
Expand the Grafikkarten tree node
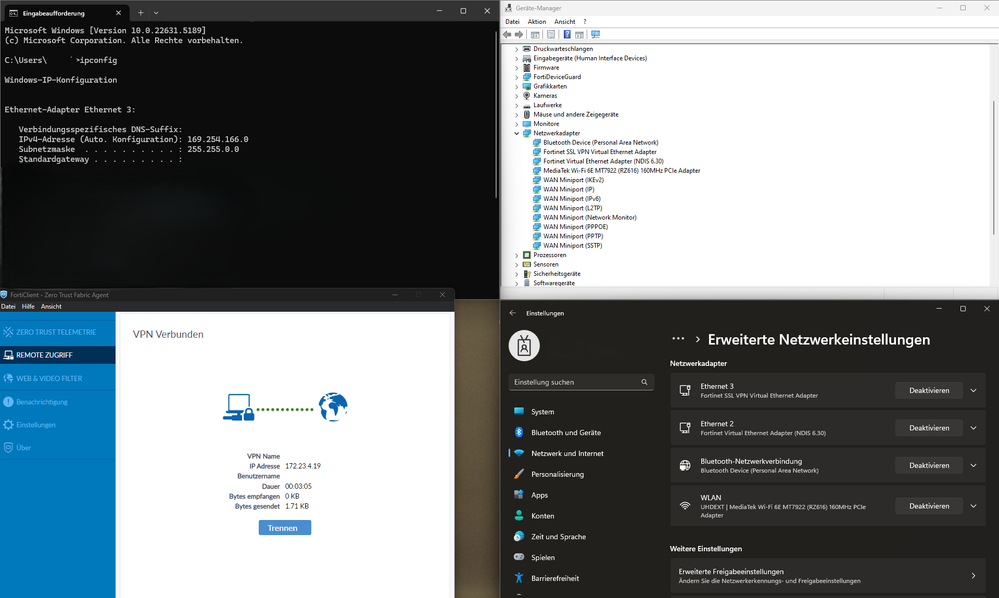tap(517, 87)
